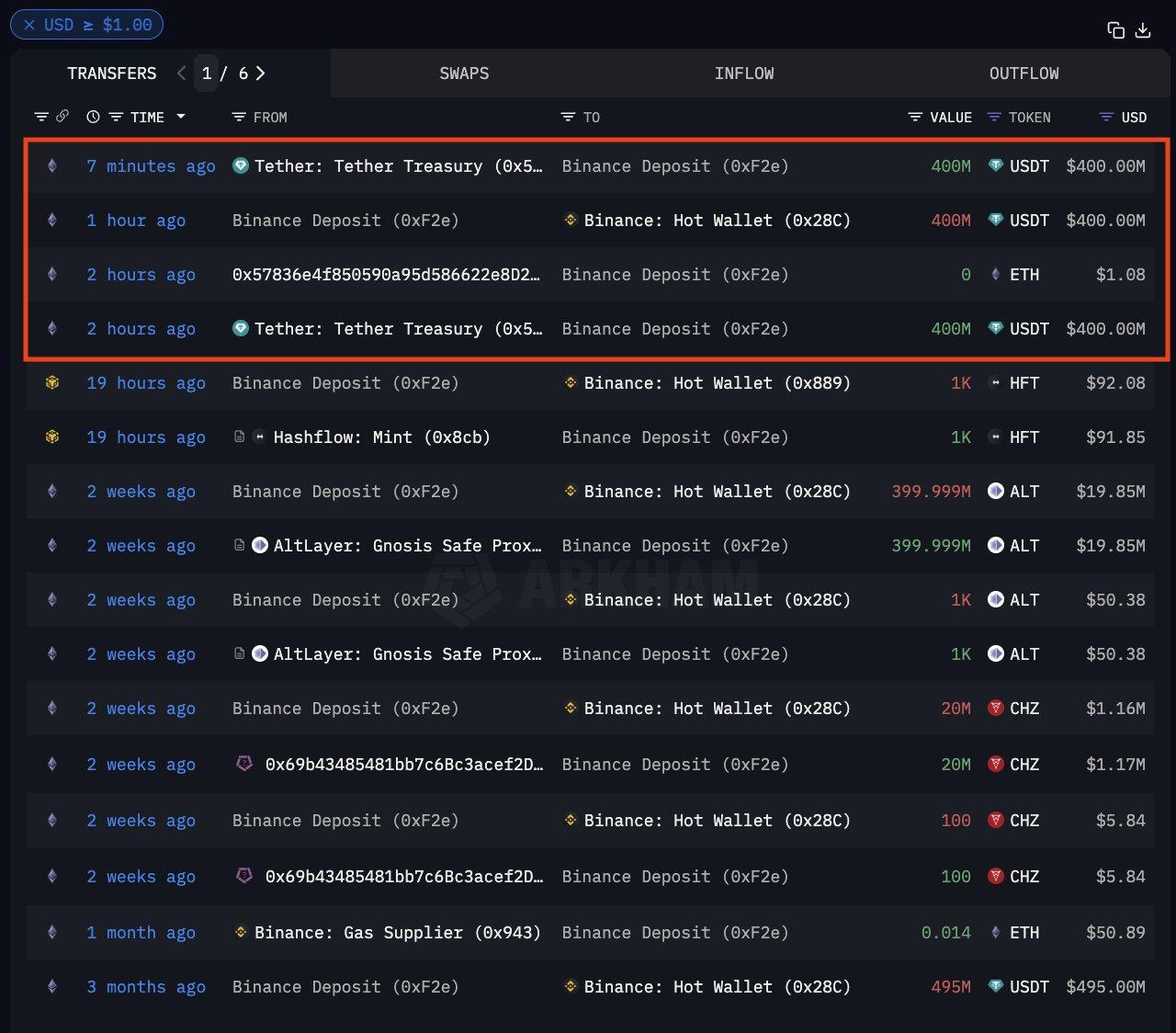
Task: Open the TOKEN column filter
Action: (x=994, y=117)
